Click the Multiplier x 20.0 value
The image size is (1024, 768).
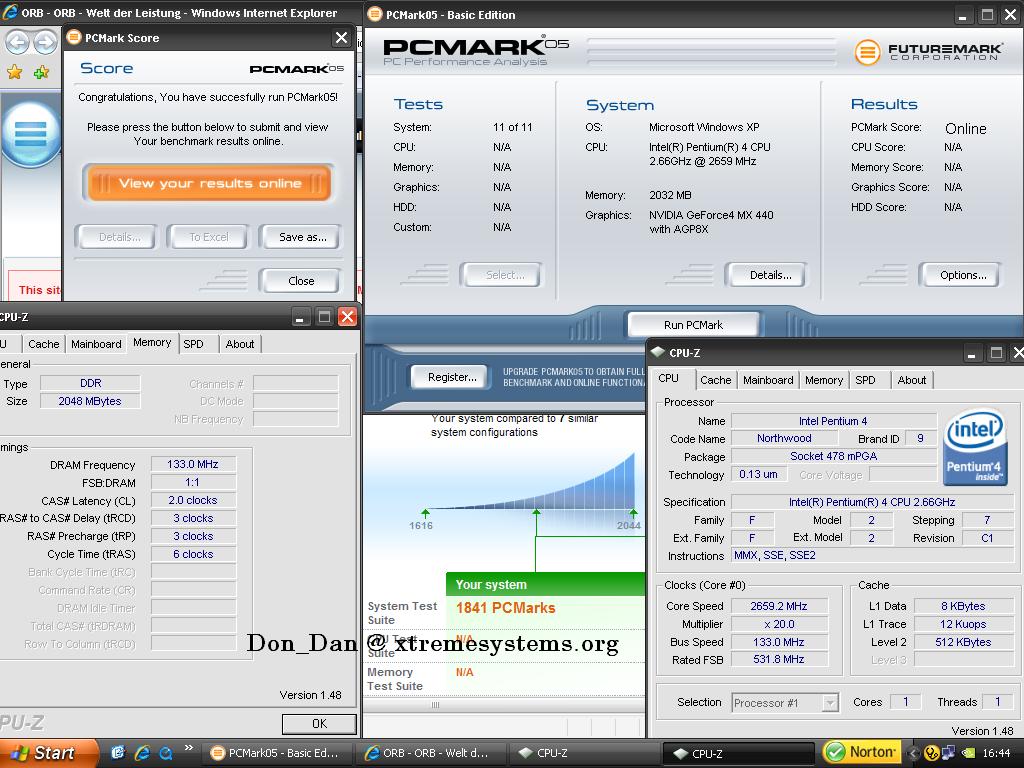point(778,624)
